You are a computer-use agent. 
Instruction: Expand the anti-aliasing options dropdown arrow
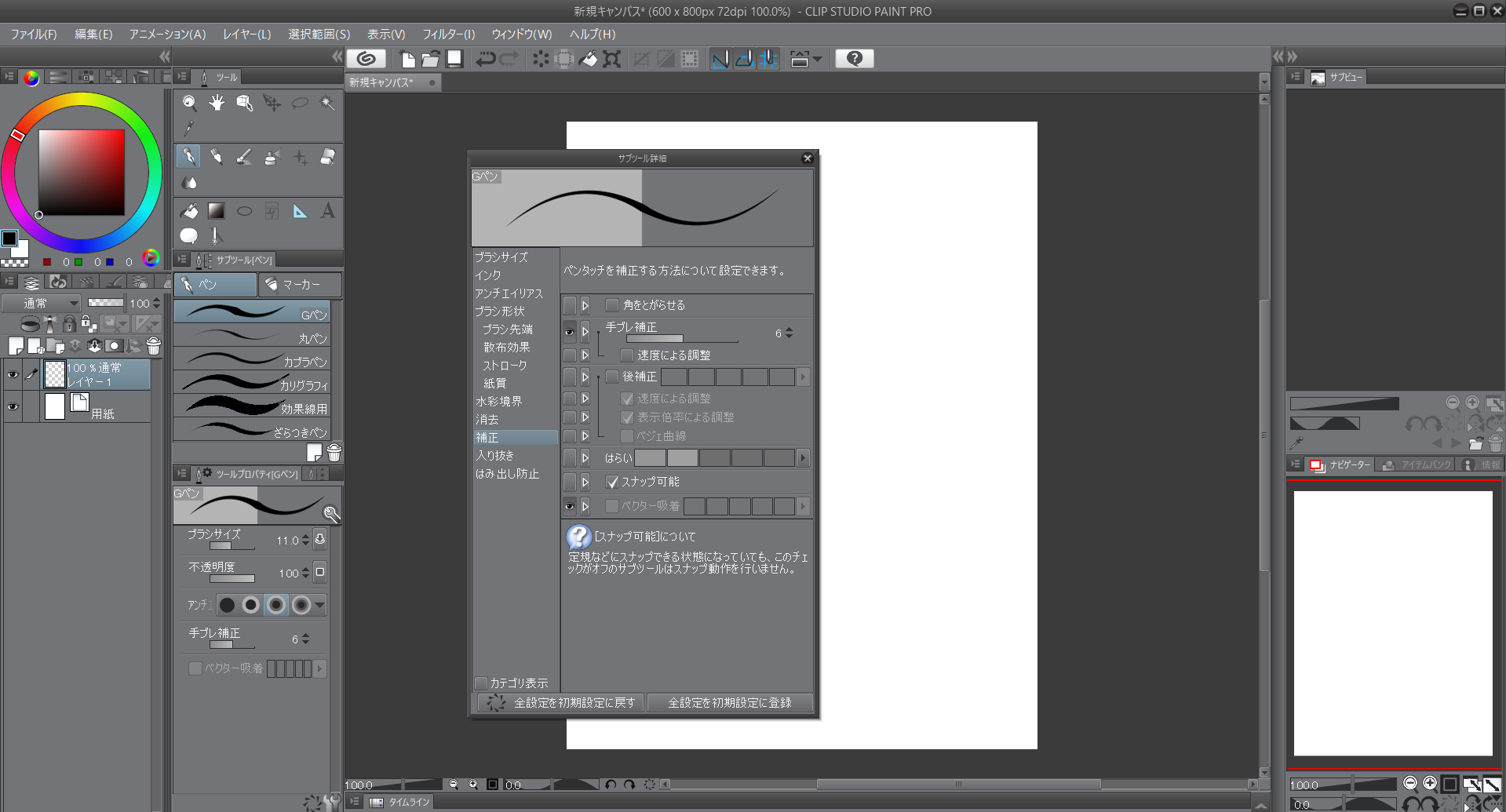coord(320,605)
